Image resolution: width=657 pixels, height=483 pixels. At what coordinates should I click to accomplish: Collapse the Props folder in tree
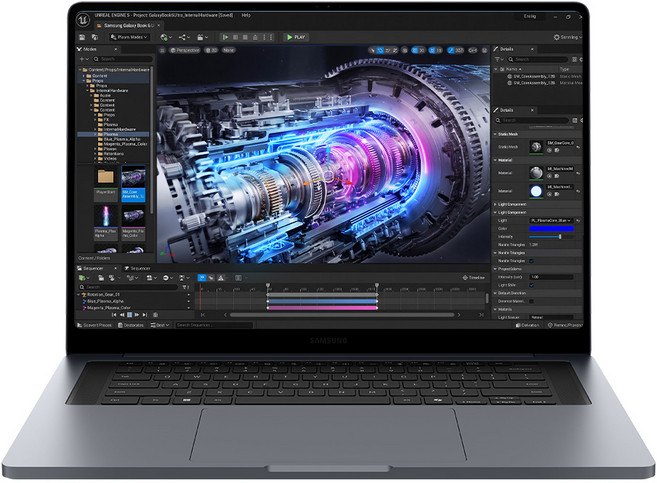coord(84,81)
